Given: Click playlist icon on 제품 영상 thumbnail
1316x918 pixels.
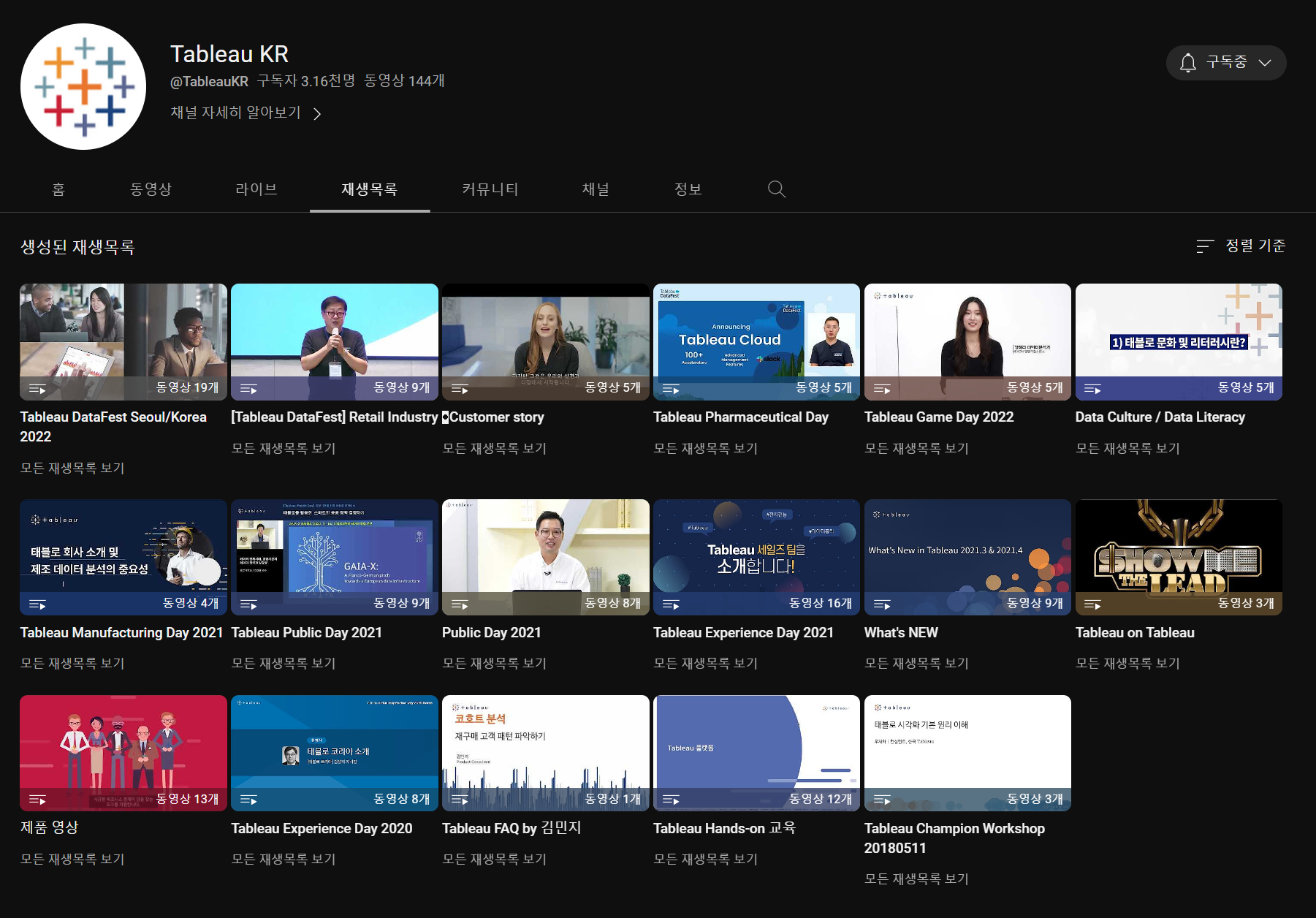Looking at the screenshot, I should [x=37, y=800].
